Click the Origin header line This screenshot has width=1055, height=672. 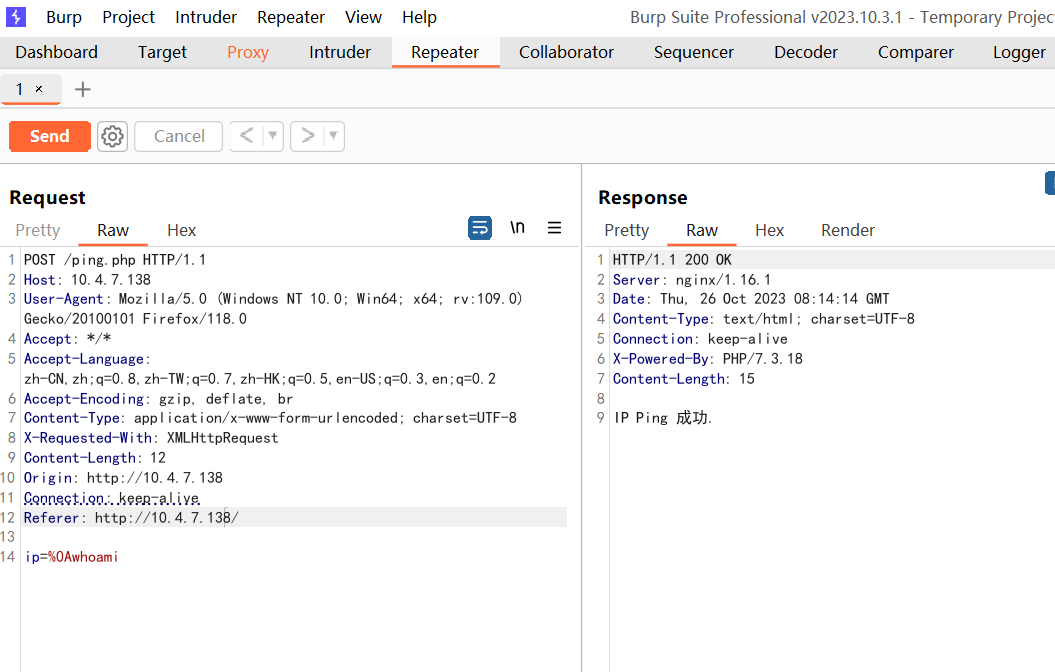tap(123, 478)
